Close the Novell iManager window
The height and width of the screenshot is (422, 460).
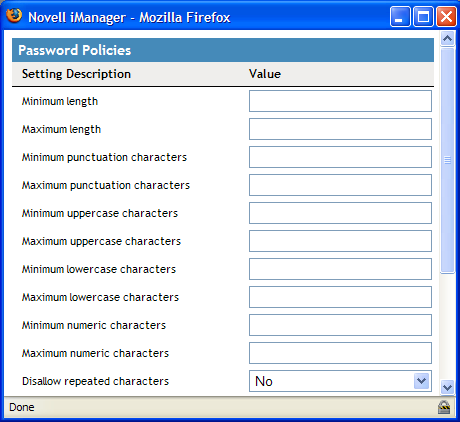click(446, 16)
